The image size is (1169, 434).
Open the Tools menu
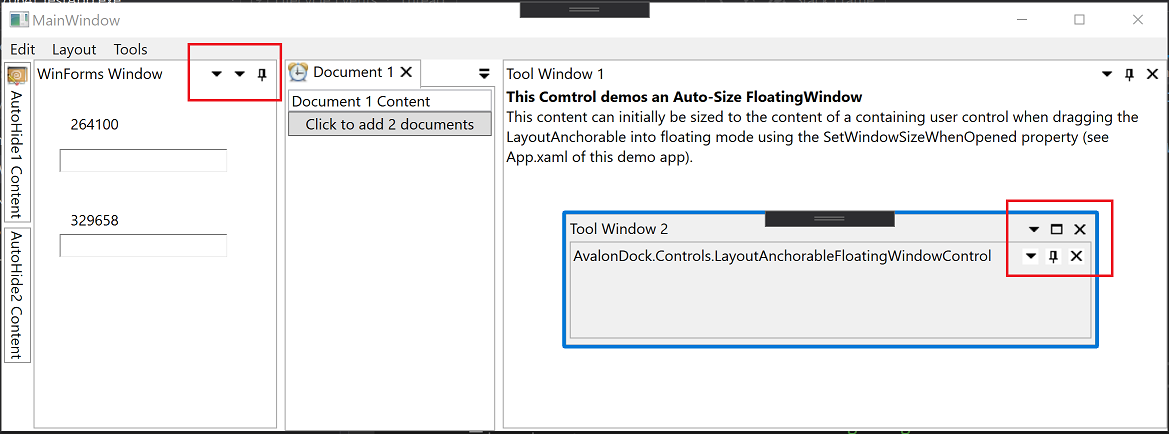pyautogui.click(x=130, y=49)
